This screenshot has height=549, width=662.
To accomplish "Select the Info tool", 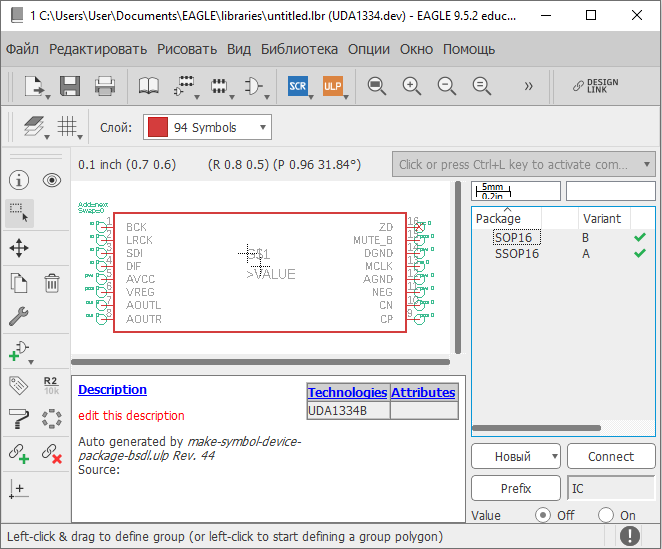I will (19, 180).
